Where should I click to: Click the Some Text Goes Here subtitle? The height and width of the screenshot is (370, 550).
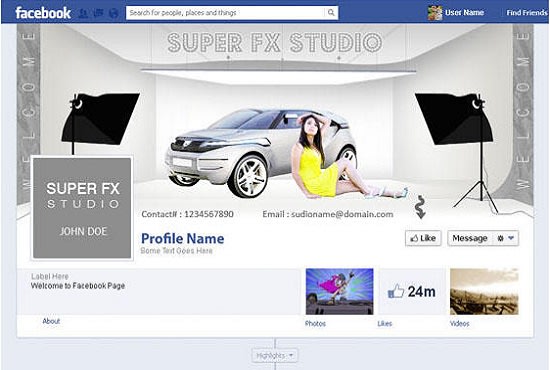176,250
